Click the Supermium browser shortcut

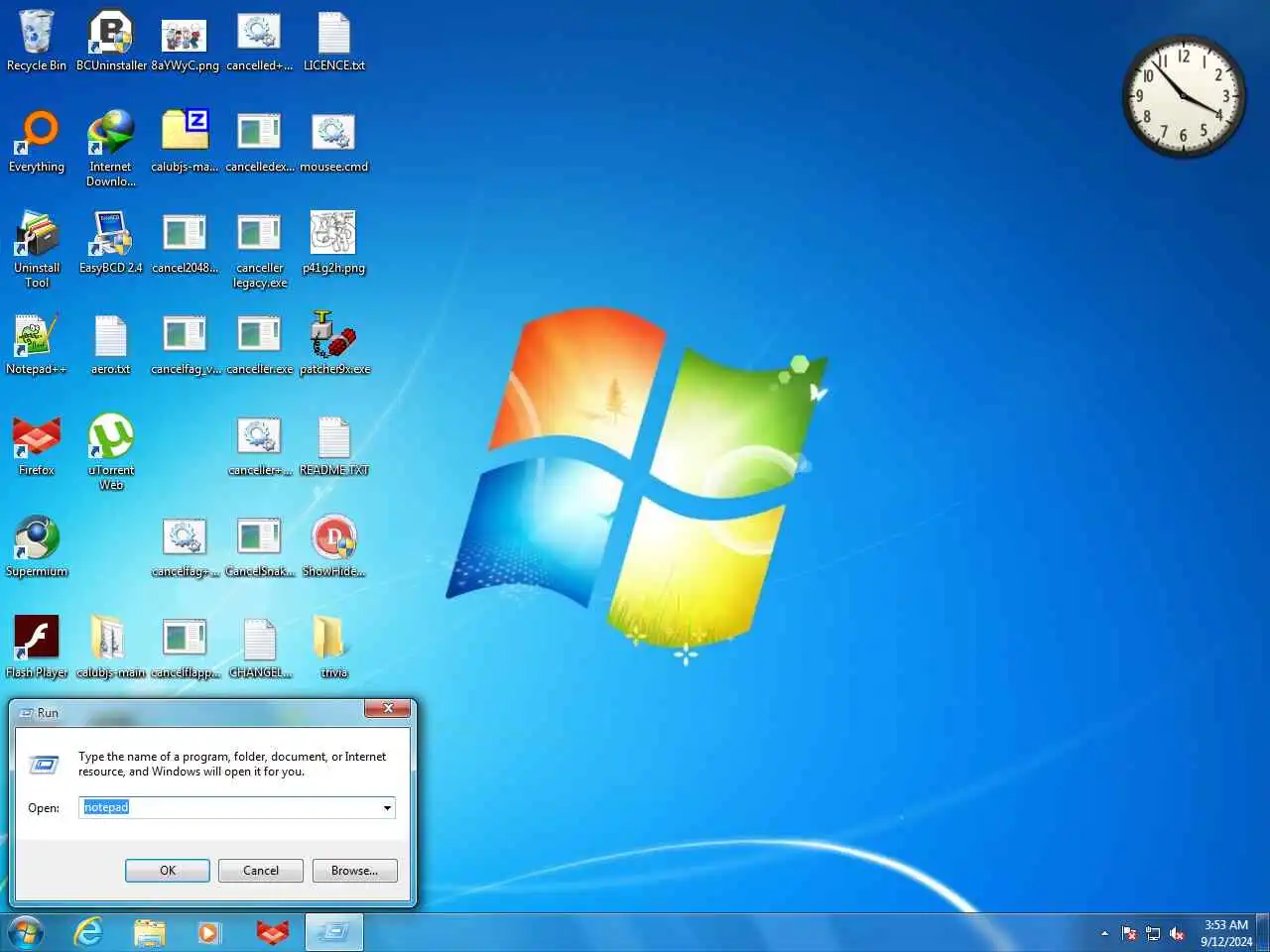[x=37, y=547]
